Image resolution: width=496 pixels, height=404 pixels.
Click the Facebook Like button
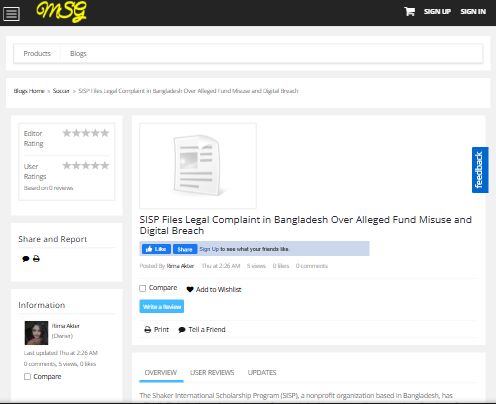pos(156,249)
